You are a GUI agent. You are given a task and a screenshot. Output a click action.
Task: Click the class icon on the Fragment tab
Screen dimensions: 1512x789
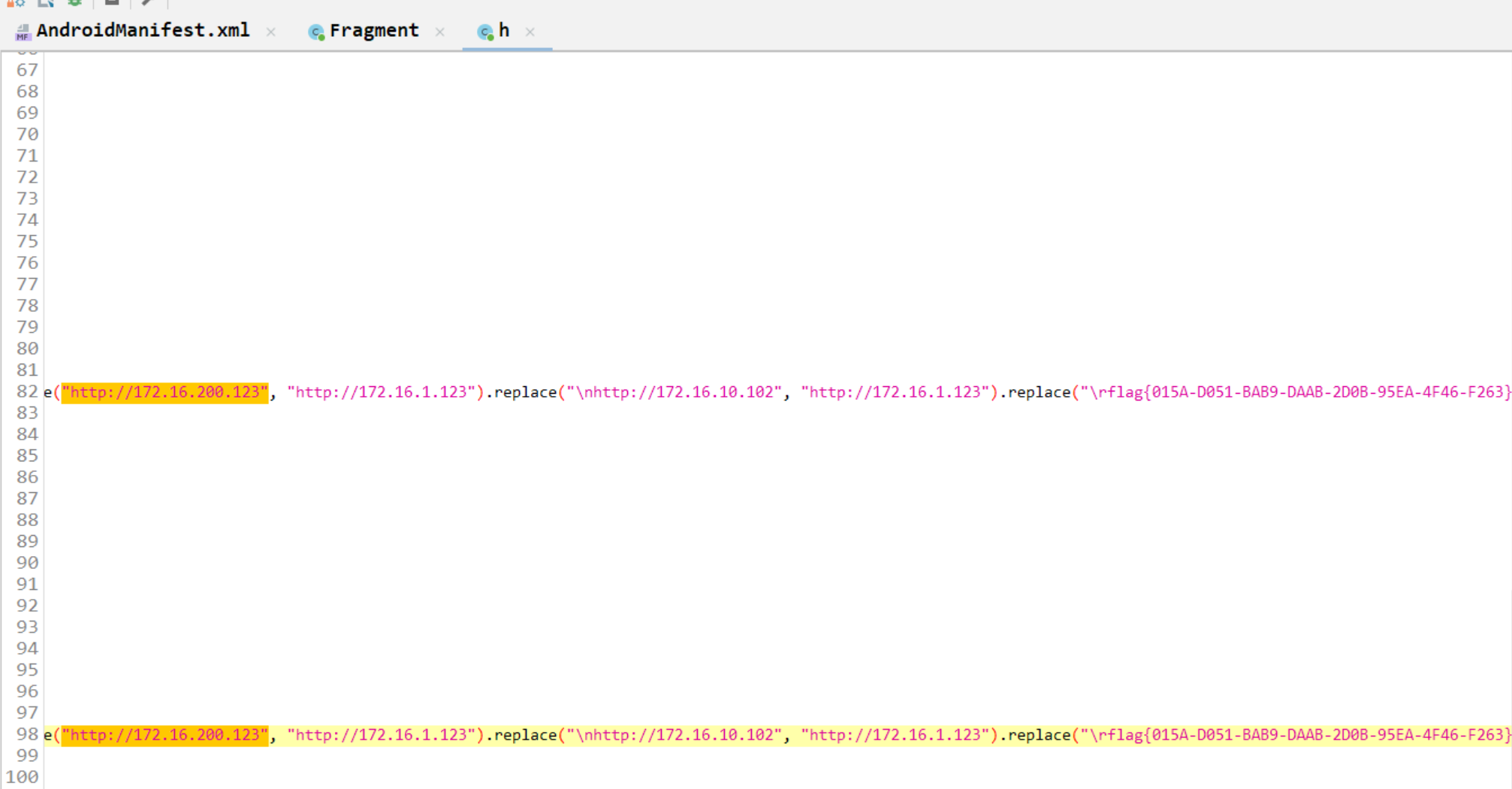[x=316, y=32]
